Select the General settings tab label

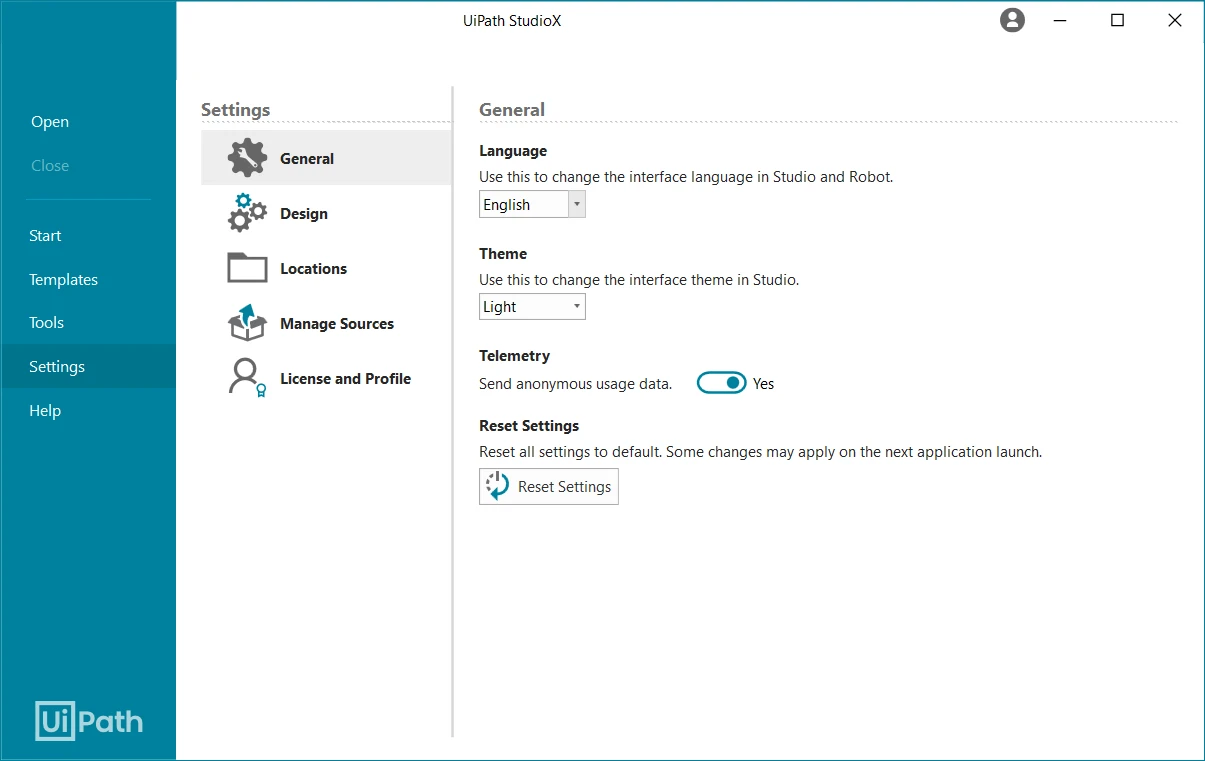click(x=307, y=159)
